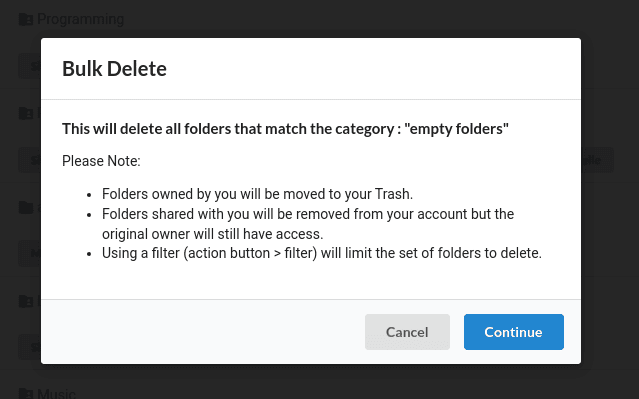Select the shared folder icon below Programming
Viewport: 639px width, 399px height.
[x=26, y=113]
